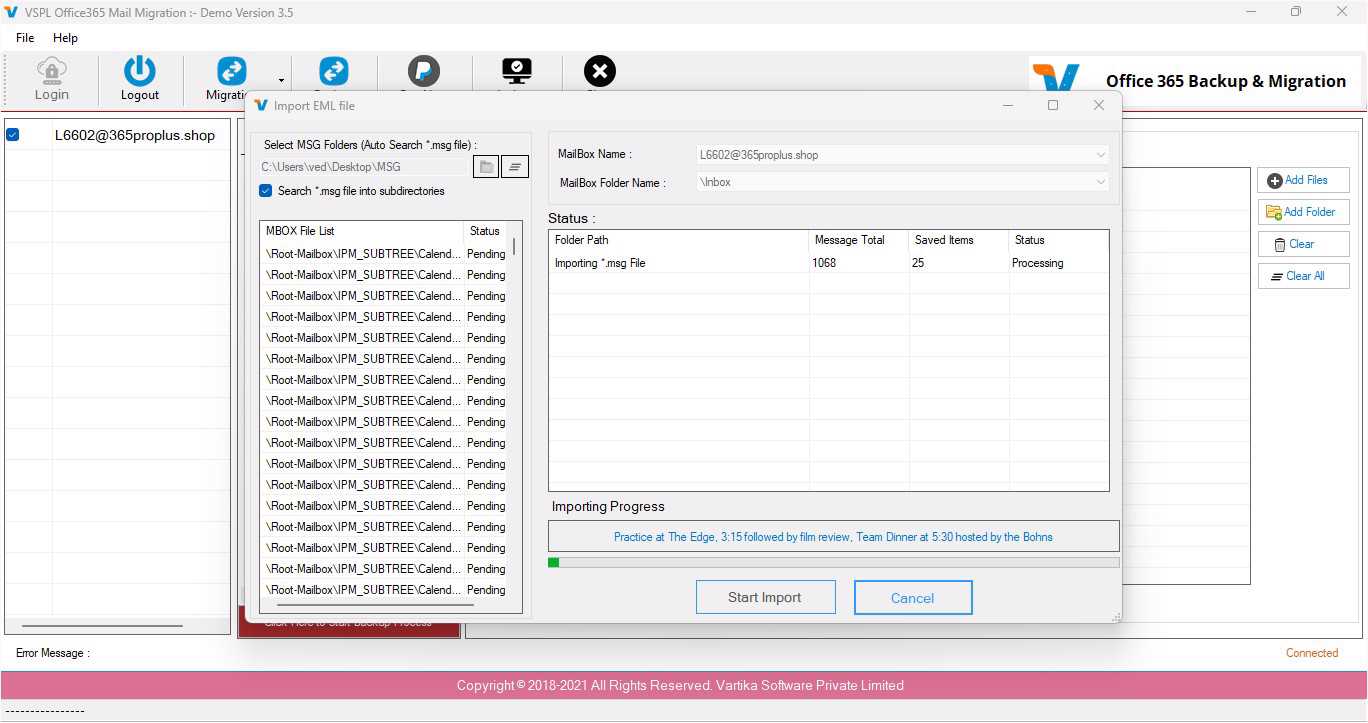Screen dimensions: 1368x723
Task: Click the Start Import button
Action: click(x=765, y=598)
